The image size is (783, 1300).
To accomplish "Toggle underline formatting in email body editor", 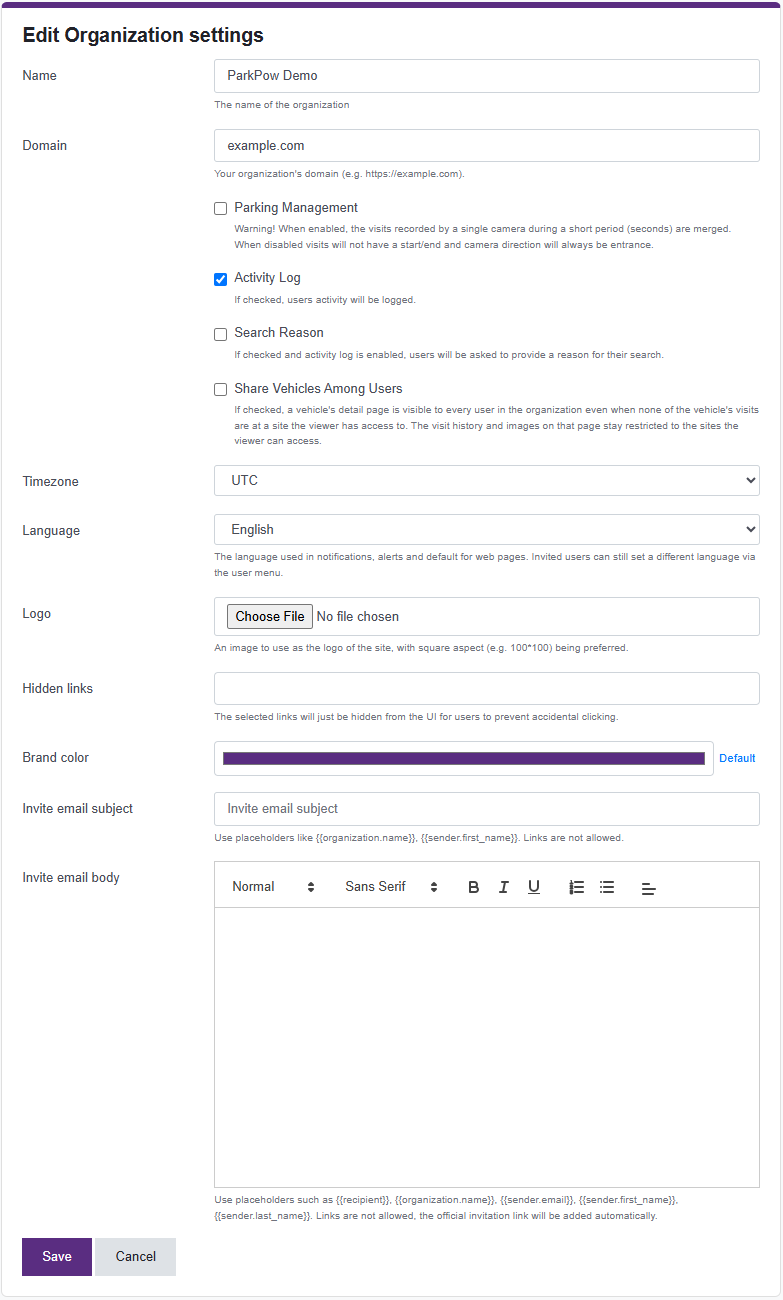I will (x=534, y=887).
